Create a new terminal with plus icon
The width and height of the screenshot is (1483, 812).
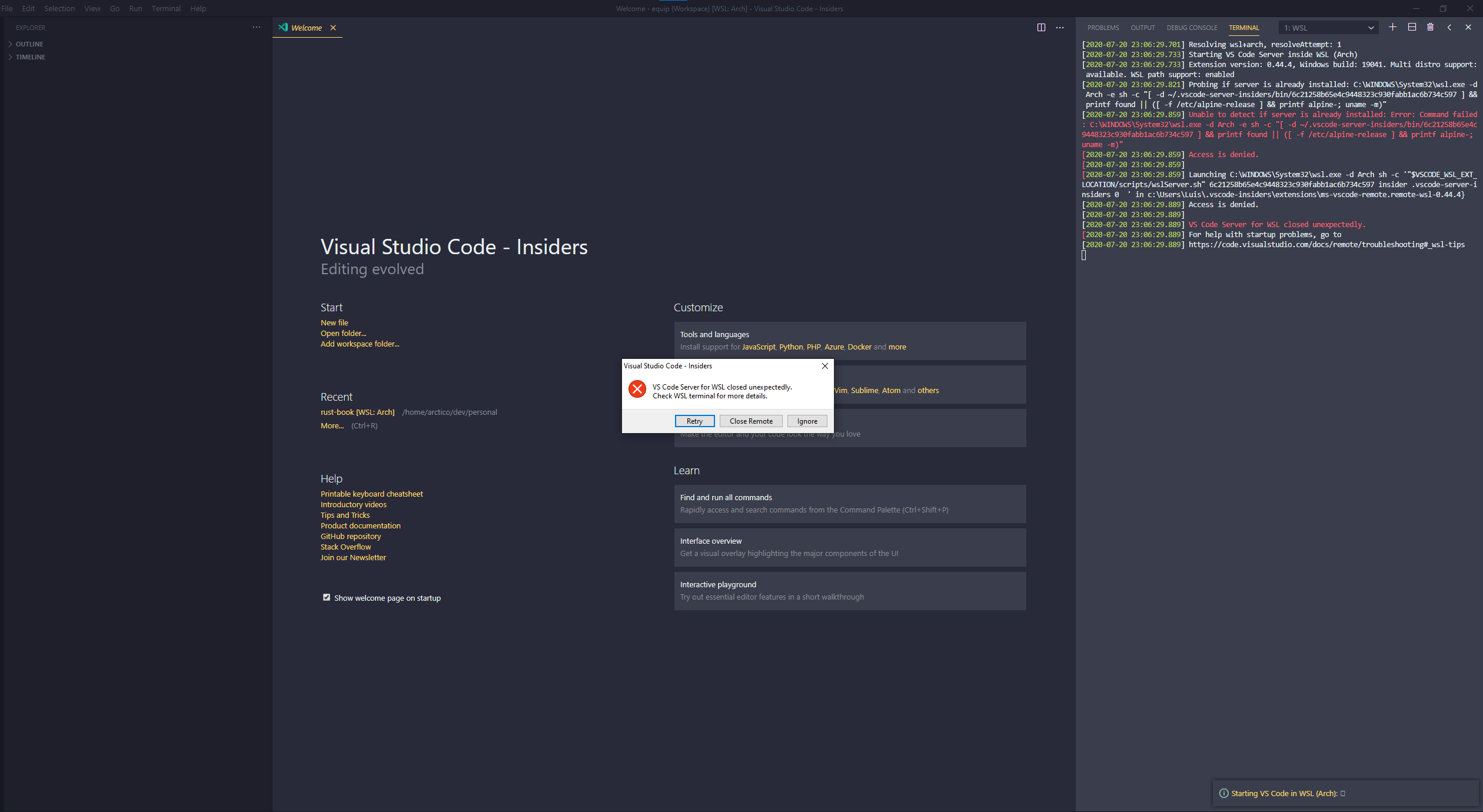[x=1392, y=27]
